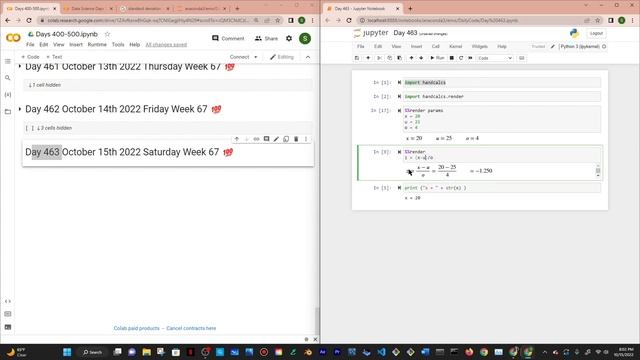This screenshot has height=360, width=640.
Task: Move Colab cell up with arrow icon
Action: (x=237, y=139)
